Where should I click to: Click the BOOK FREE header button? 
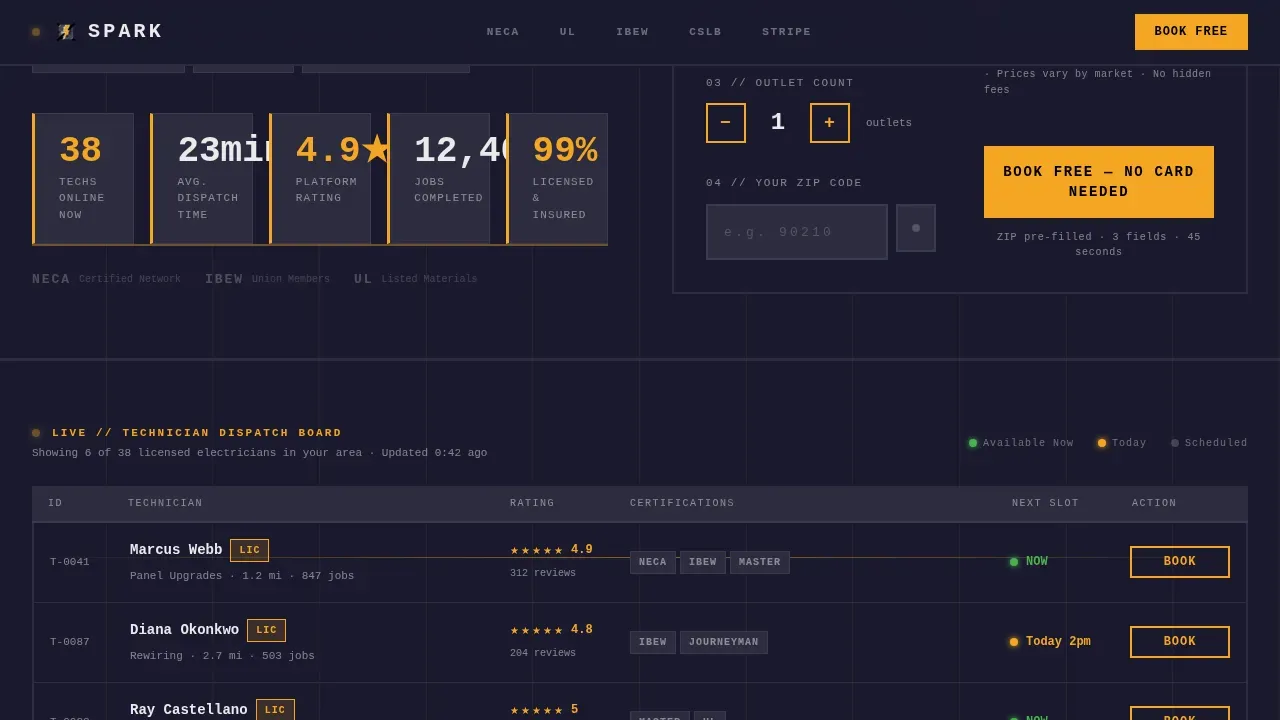pos(1191,32)
